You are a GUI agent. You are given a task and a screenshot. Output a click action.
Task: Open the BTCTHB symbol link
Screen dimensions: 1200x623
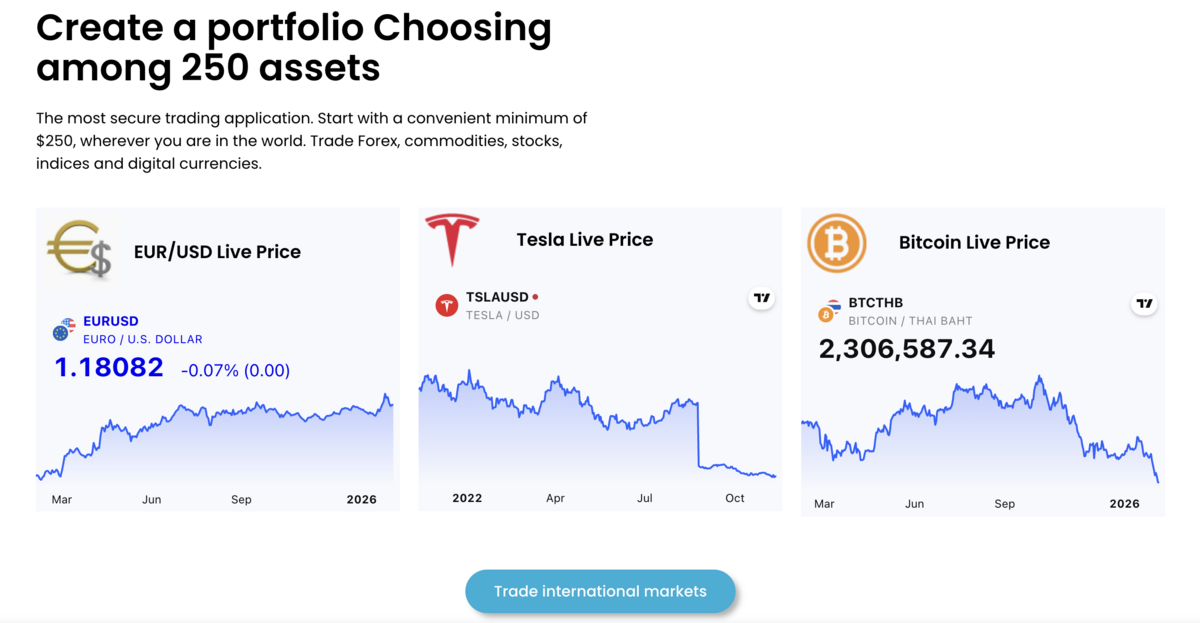coord(876,303)
